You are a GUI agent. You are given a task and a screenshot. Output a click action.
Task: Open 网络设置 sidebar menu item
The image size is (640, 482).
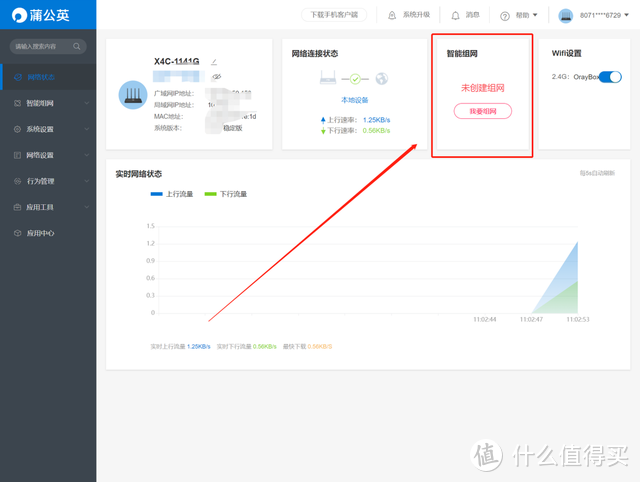[x=48, y=155]
